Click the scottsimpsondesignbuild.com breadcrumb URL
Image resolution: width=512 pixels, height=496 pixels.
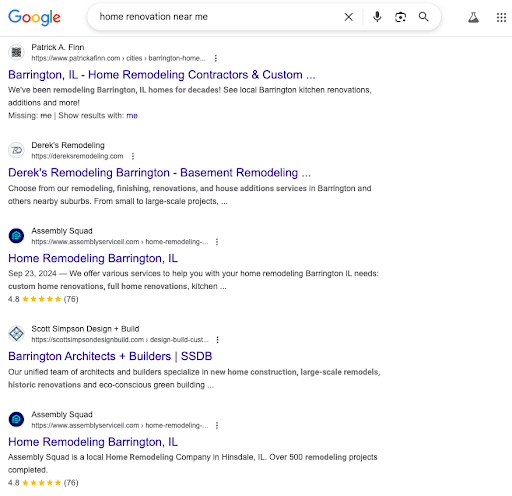point(120,340)
